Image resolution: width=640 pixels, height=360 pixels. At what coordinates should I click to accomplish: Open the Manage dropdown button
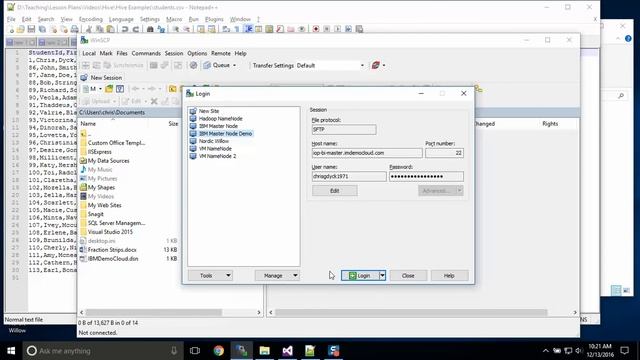pyautogui.click(x=277, y=276)
